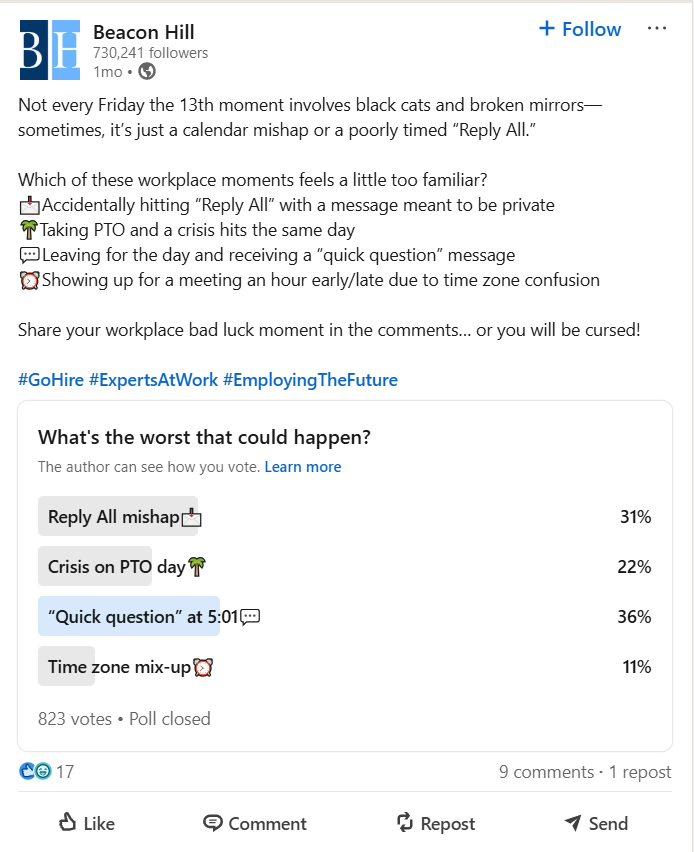This screenshot has height=852, width=694.
Task: View the 17 reactions icons
Action: click(x=35, y=771)
